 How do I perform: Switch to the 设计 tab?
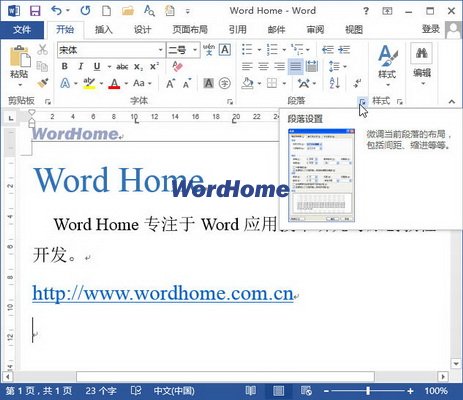click(x=142, y=30)
